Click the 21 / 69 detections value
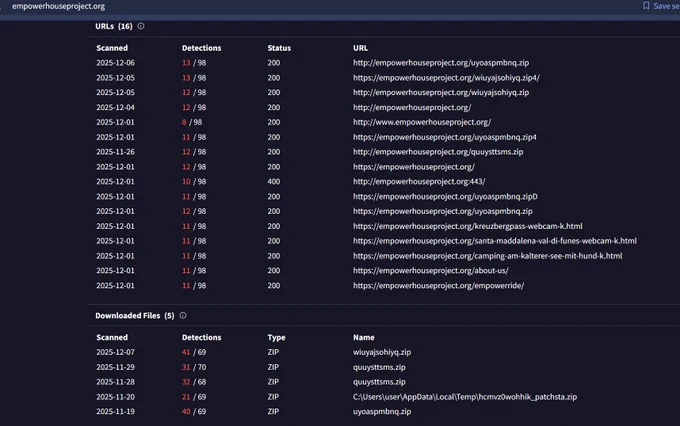680x426 pixels. click(x=194, y=397)
